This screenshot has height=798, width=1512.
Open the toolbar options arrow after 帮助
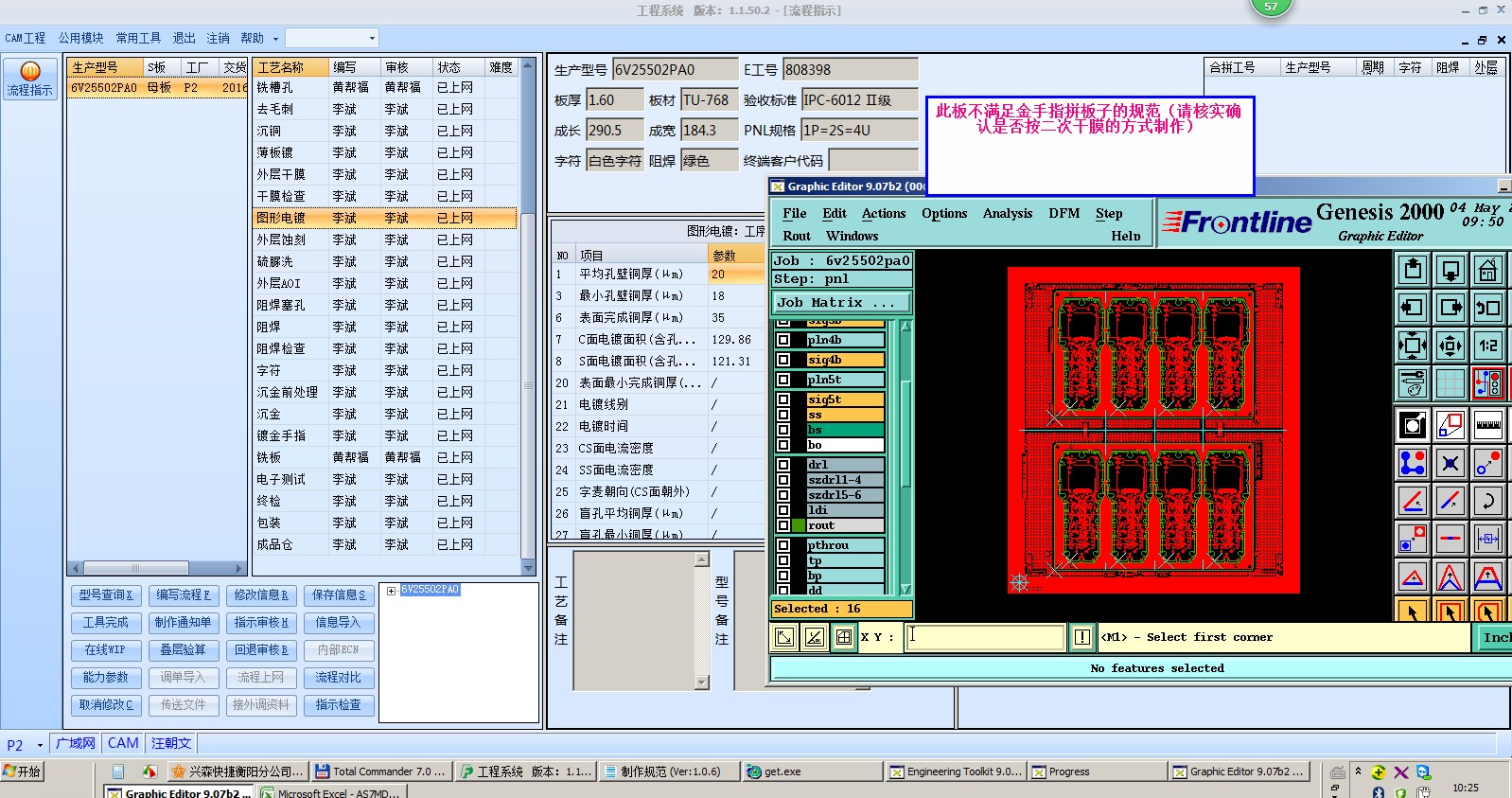click(275, 39)
